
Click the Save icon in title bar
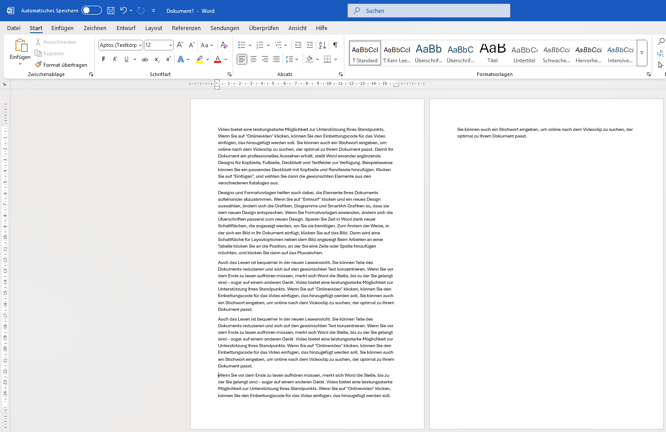111,11
